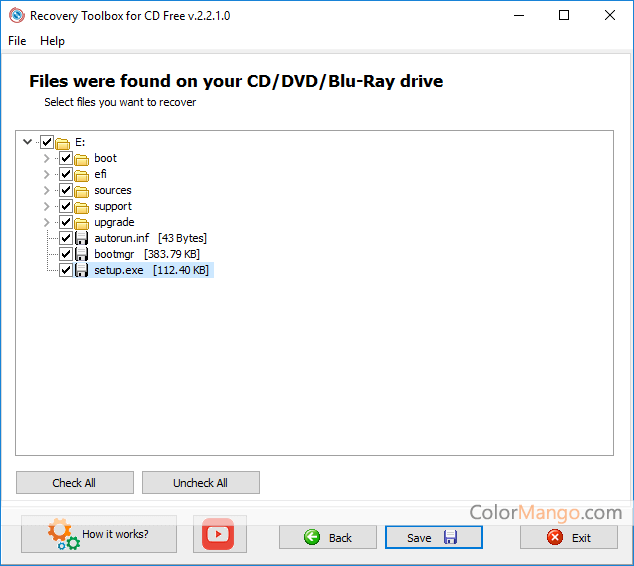Screen dimensions: 634x566
Task: Click the Save button
Action: (x=433, y=537)
